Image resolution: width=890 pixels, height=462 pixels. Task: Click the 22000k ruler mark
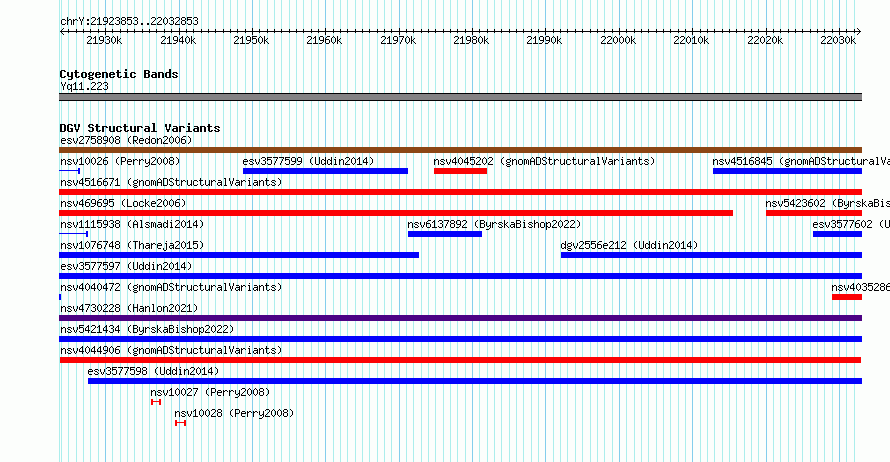pos(619,40)
